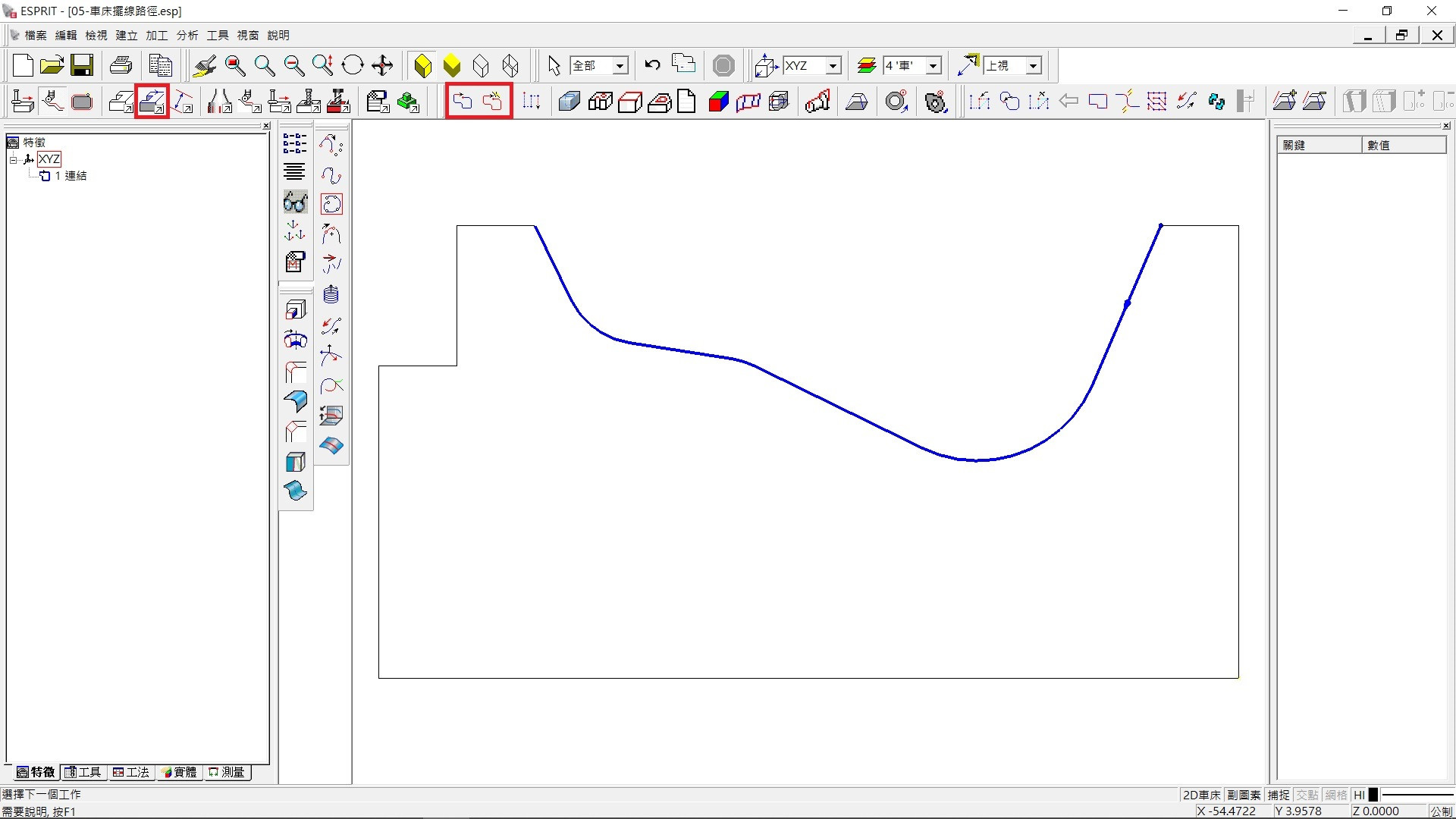Open the 加工 menu

click(156, 35)
